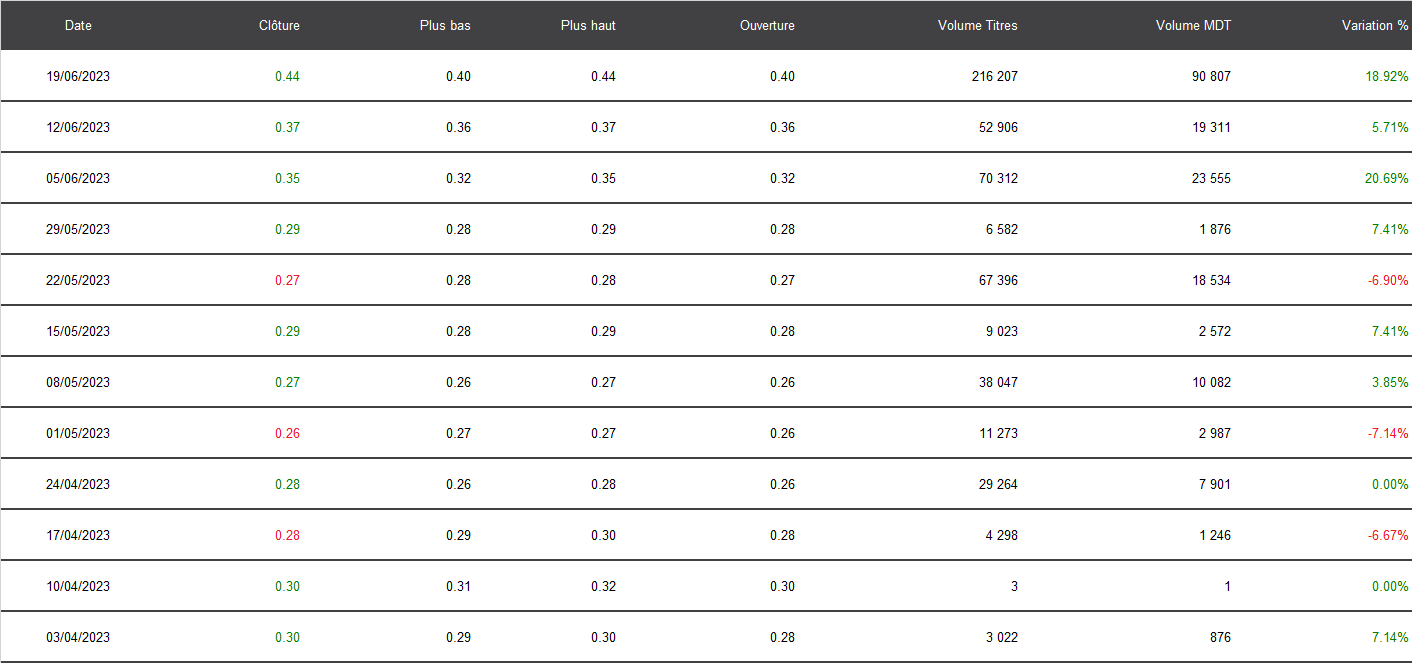Image resolution: width=1412 pixels, height=663 pixels.
Task: Click the Volume Titres column header
Action: pos(978,25)
